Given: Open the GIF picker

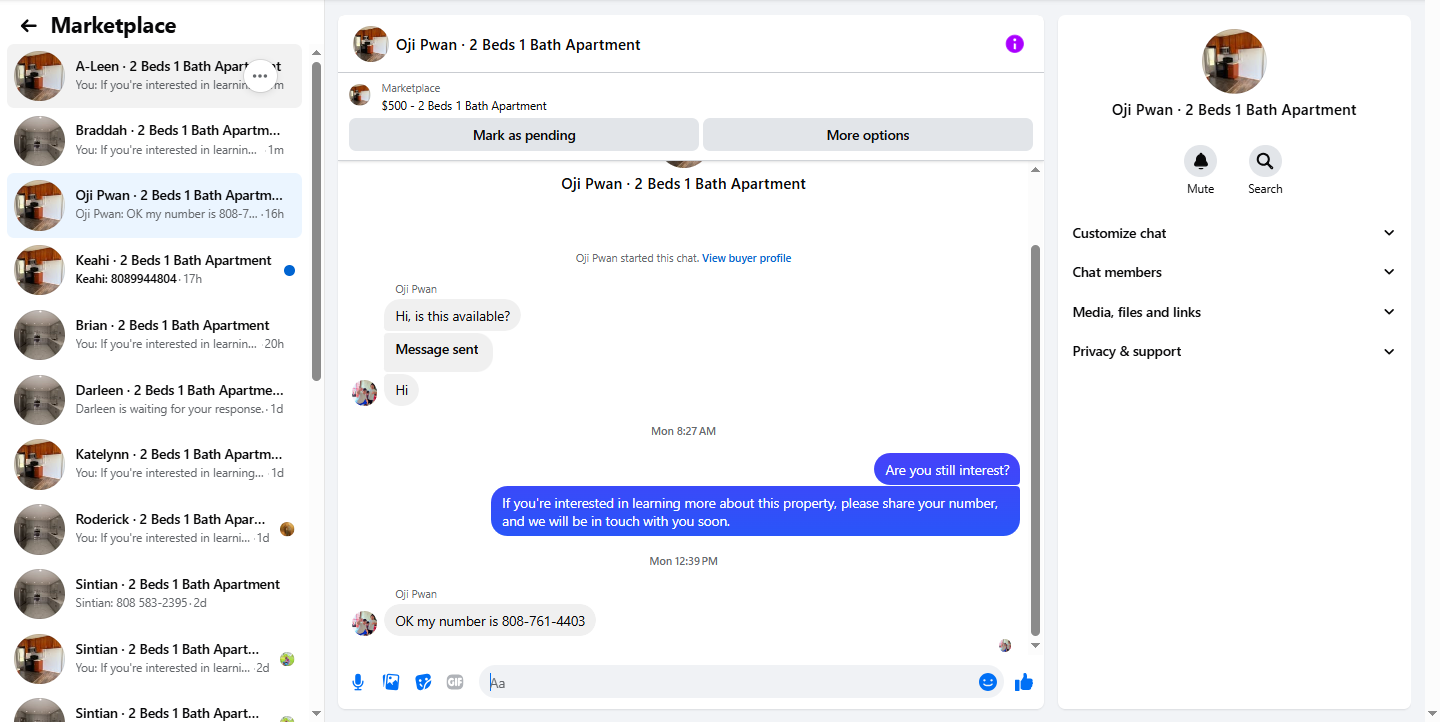Looking at the screenshot, I should point(455,682).
